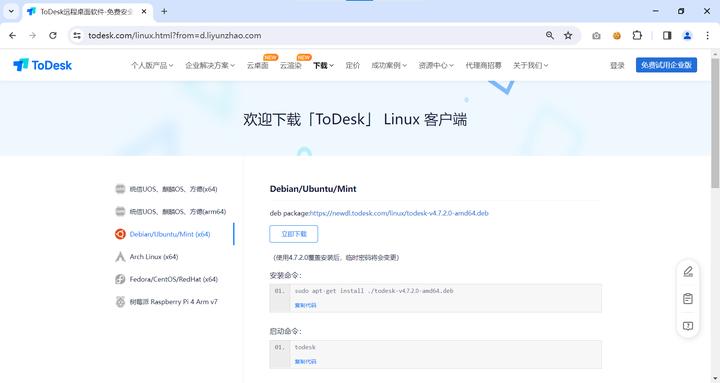This screenshot has width=720, height=383.
Task: Open 云桌面 nav item
Action: coord(258,66)
